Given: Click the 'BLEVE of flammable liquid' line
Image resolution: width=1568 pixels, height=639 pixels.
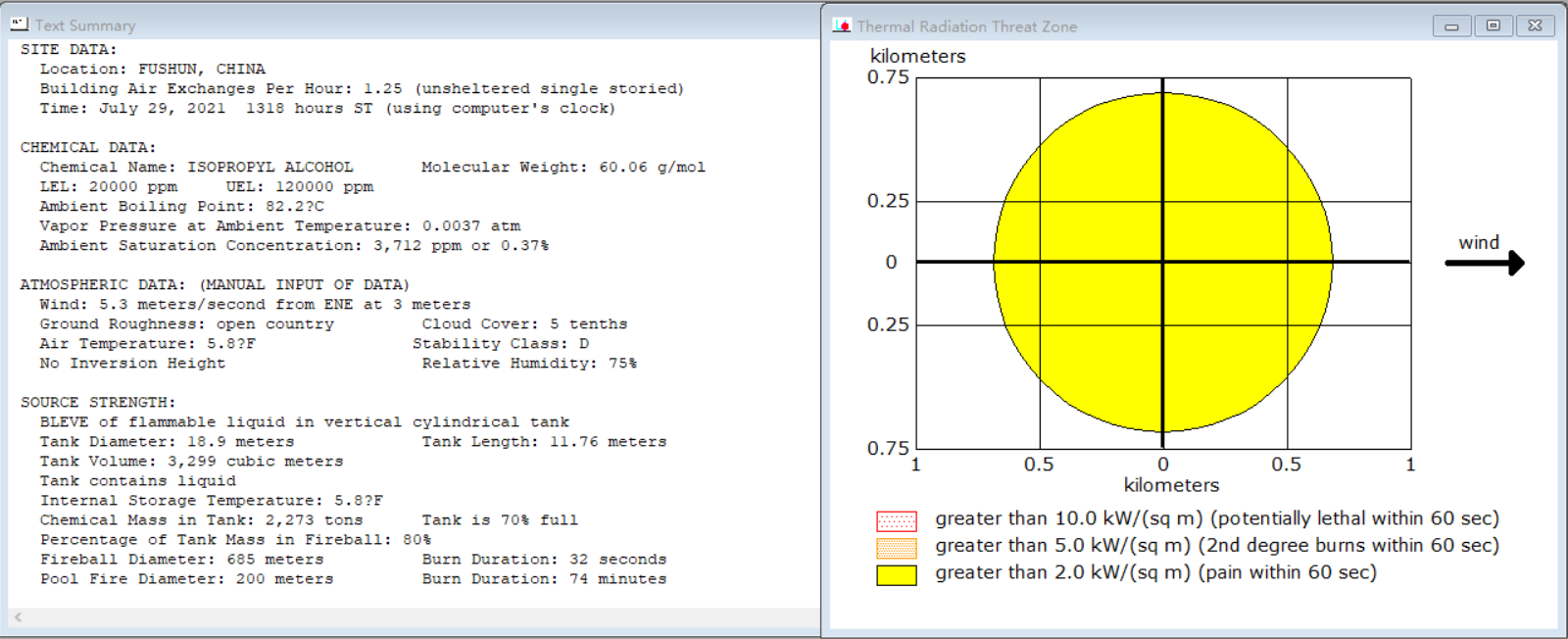Looking at the screenshot, I should pos(305,421).
